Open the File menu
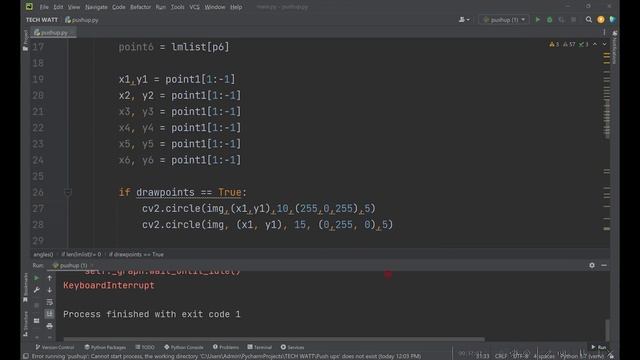 pyautogui.click(x=44, y=7)
